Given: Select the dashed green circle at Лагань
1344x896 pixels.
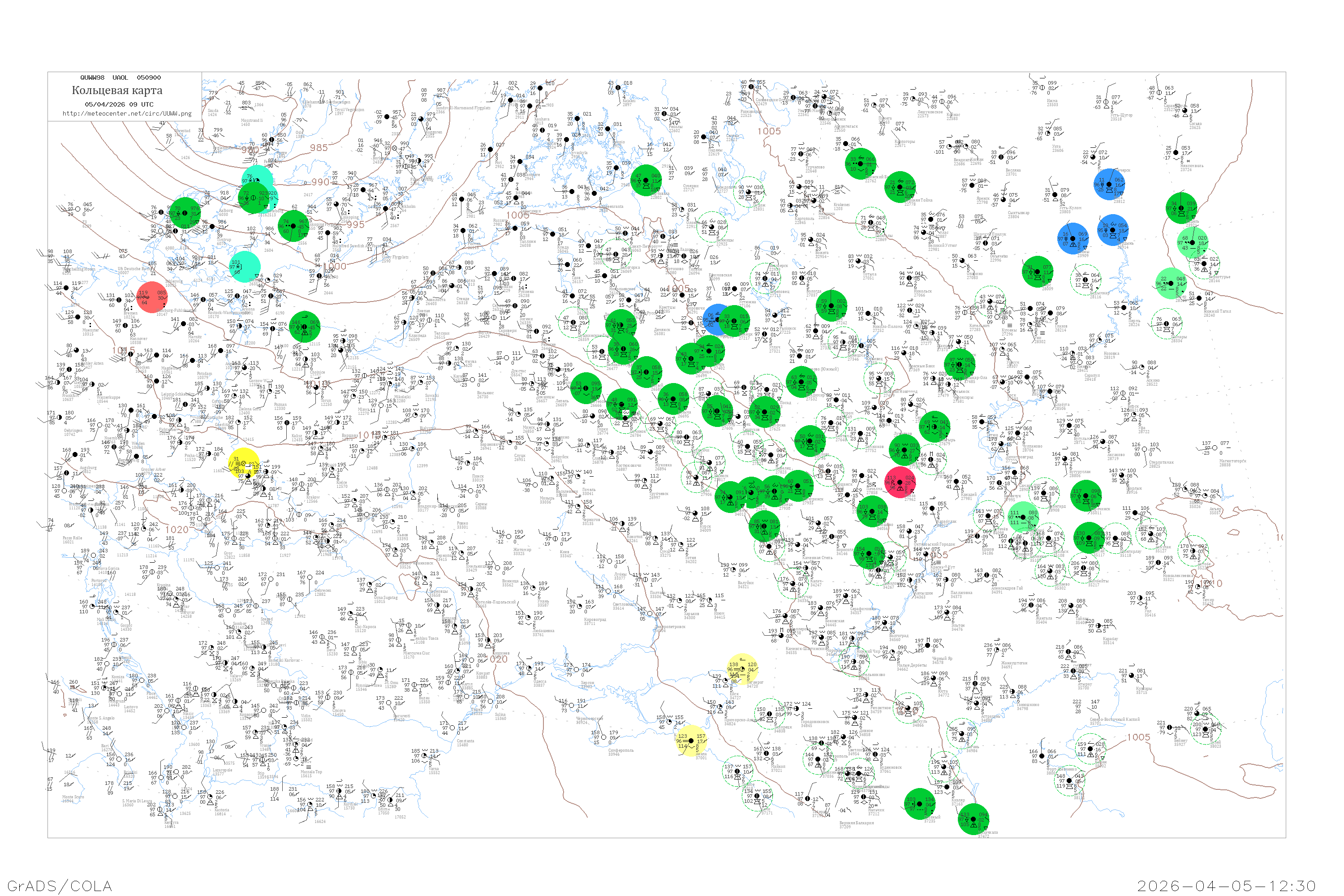Looking at the screenshot, I should pos(963,735).
